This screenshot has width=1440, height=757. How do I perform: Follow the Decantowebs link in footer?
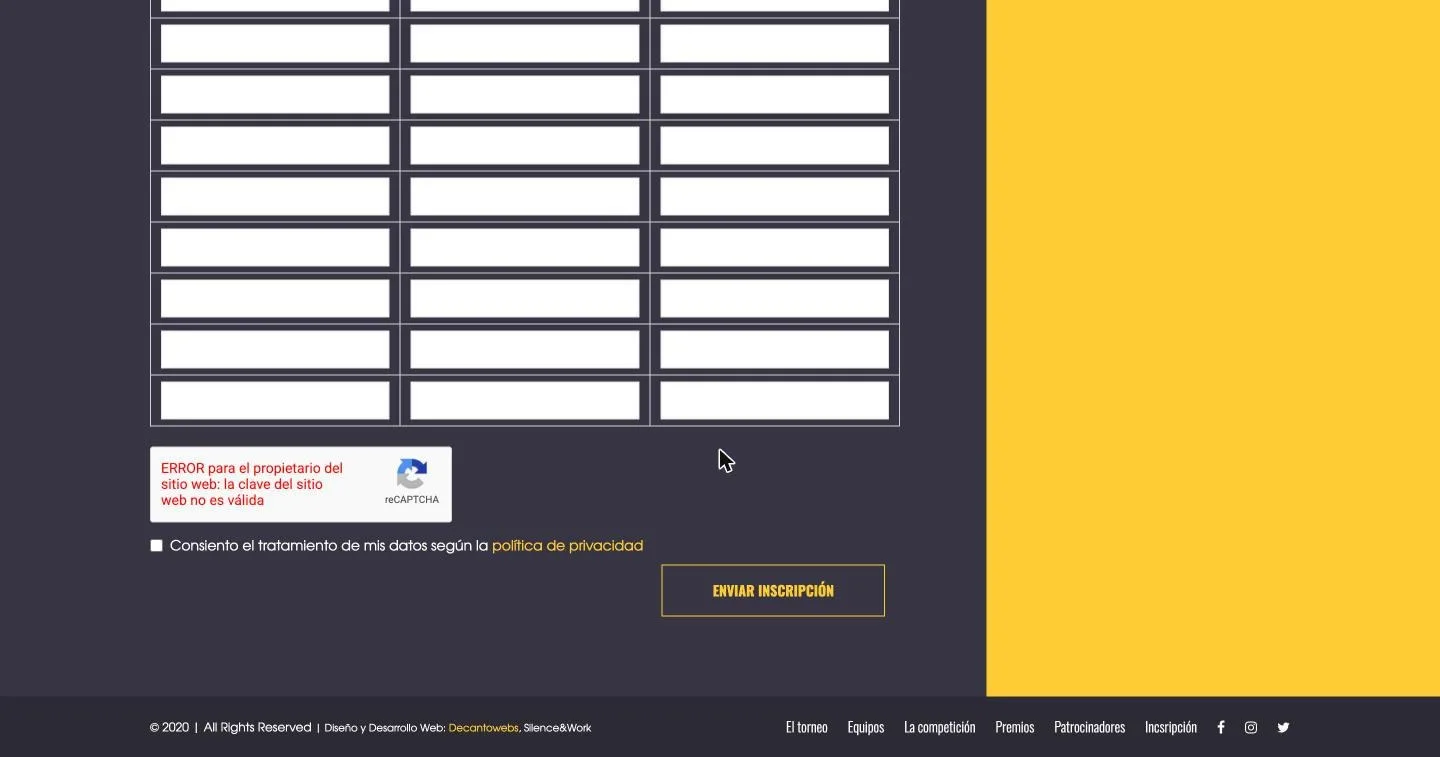(x=483, y=728)
